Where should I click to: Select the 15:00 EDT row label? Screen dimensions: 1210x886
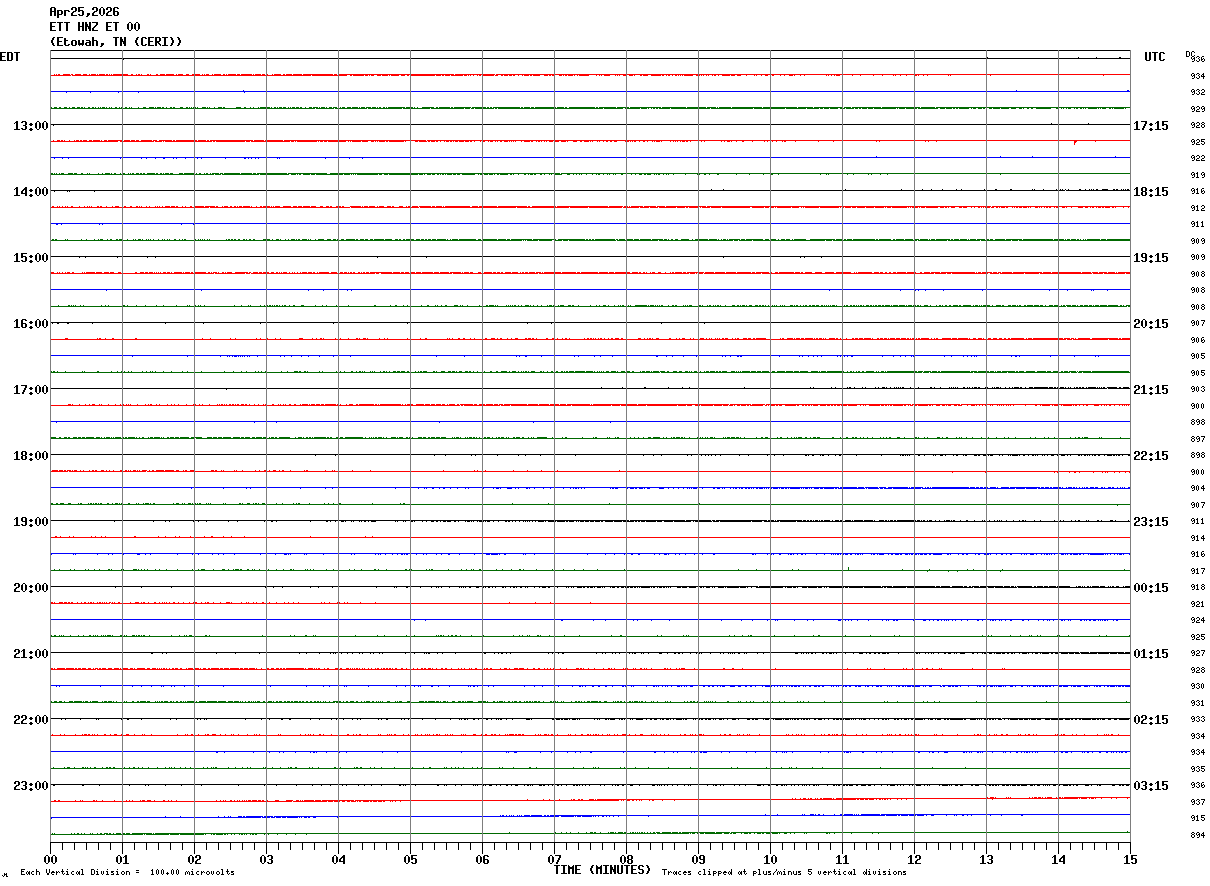click(30, 257)
